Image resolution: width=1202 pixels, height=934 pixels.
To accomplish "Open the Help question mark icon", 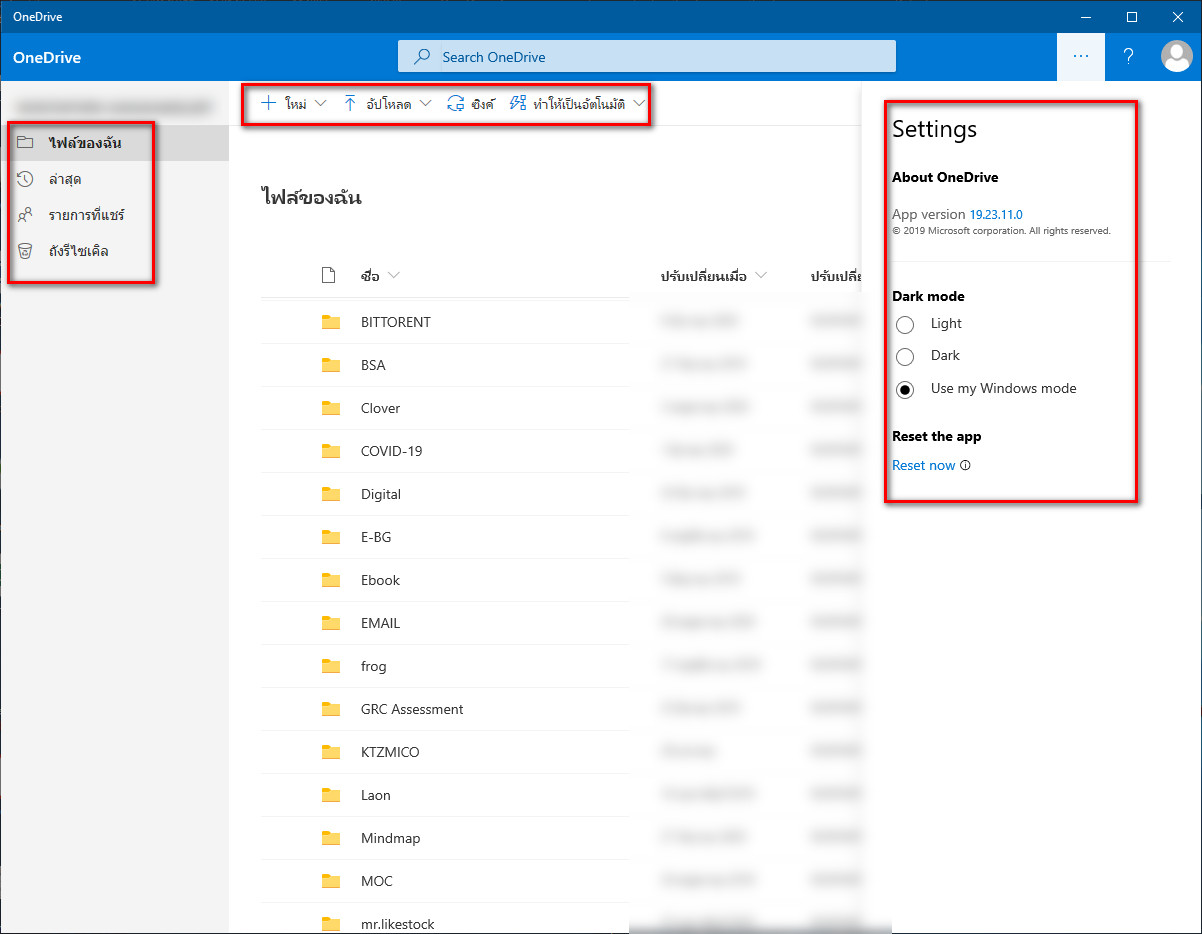I will click(1128, 57).
